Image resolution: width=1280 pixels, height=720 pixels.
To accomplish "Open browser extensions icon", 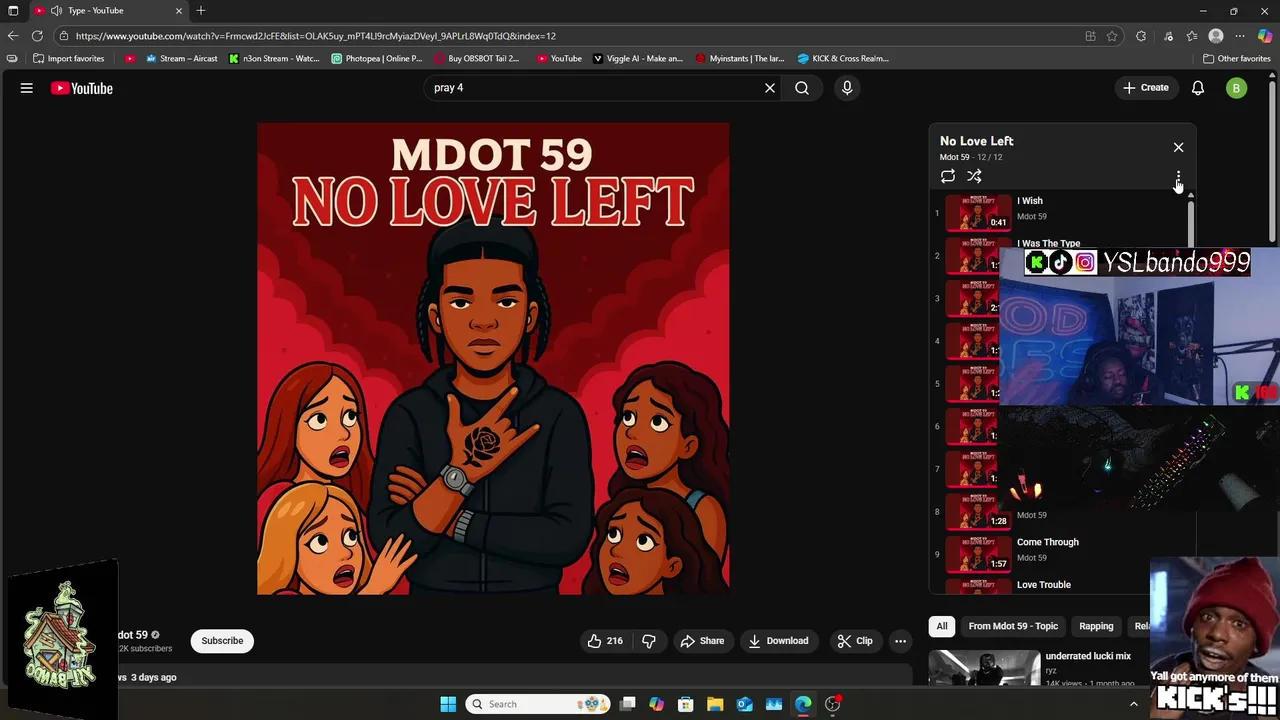I will pos(1141,36).
